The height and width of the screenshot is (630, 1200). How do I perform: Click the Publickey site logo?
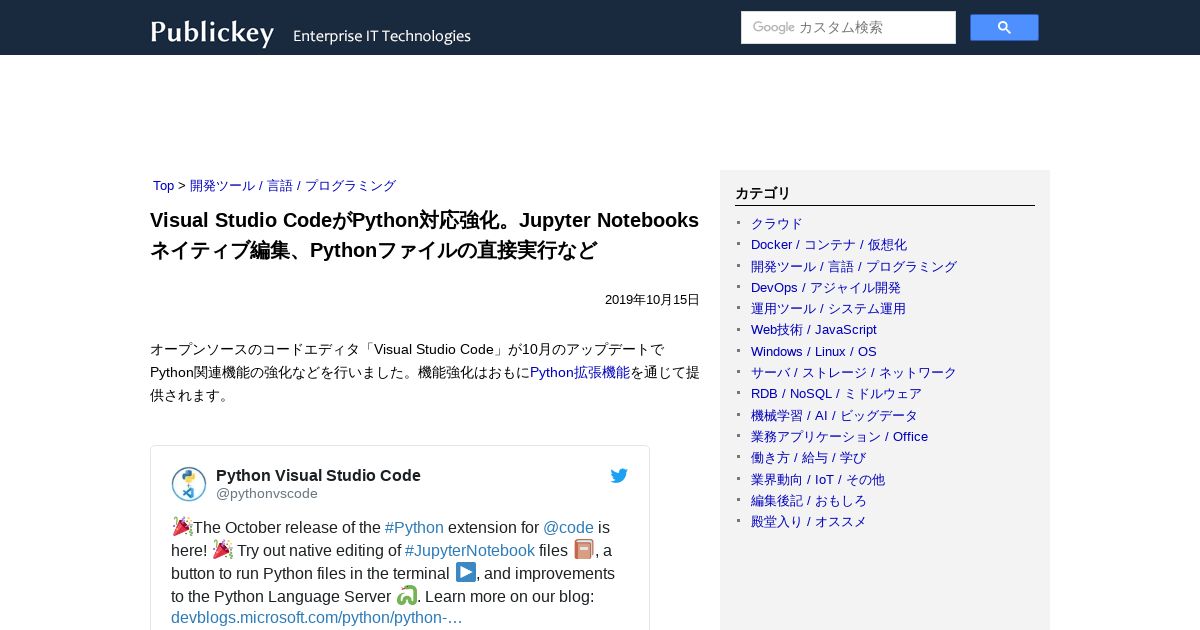[212, 33]
